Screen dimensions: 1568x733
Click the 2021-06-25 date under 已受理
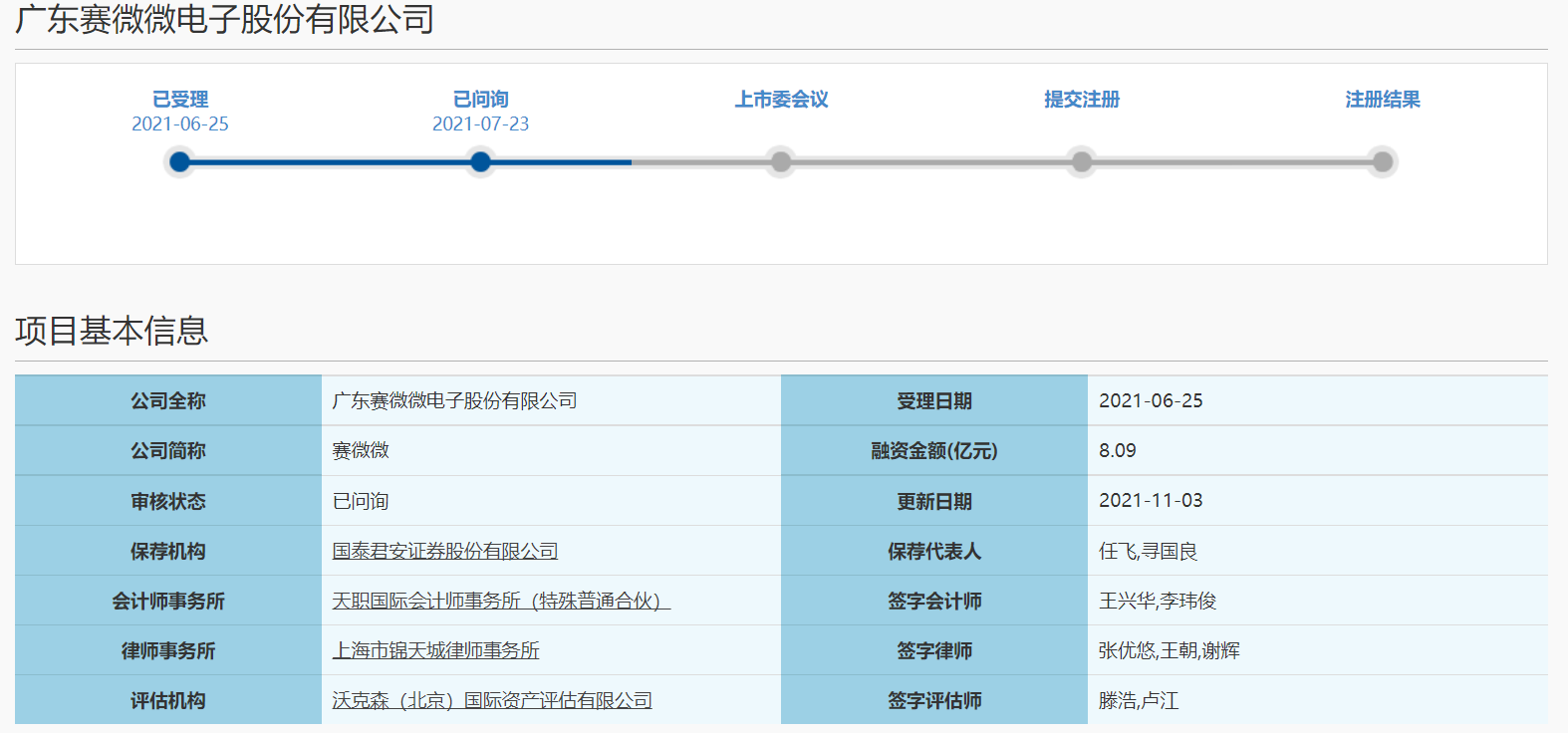180,123
